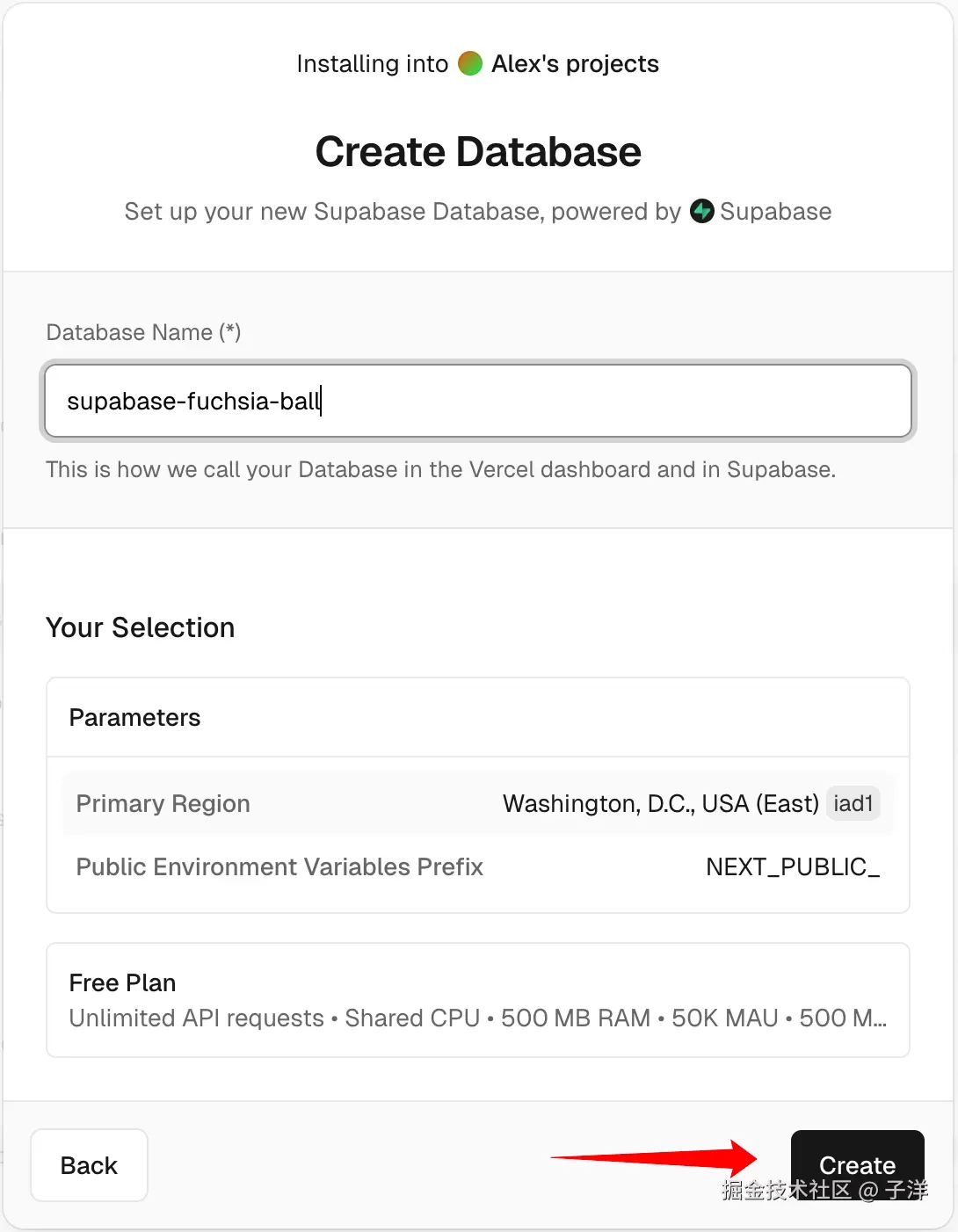This screenshot has width=958, height=1232.
Task: Select the Primary Region label
Action: [x=163, y=804]
